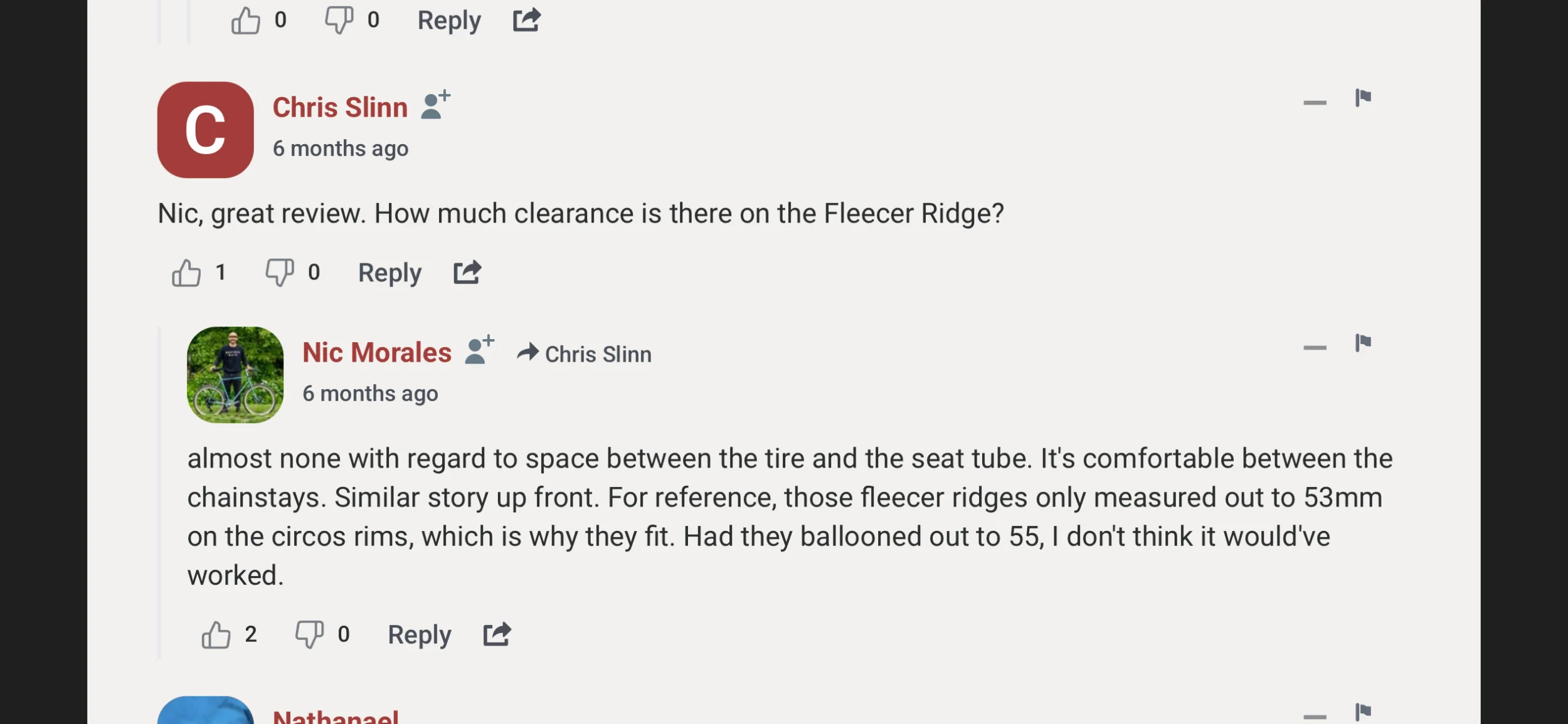Report Nic Morales's reply with flag icon
This screenshot has width=1568, height=724.
pyautogui.click(x=1363, y=344)
